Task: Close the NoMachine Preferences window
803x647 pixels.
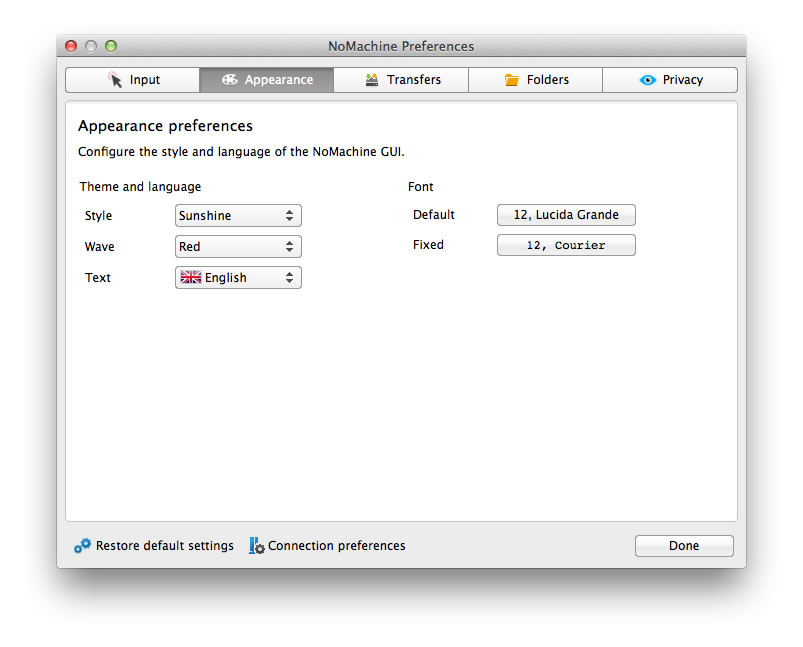Action: click(71, 46)
